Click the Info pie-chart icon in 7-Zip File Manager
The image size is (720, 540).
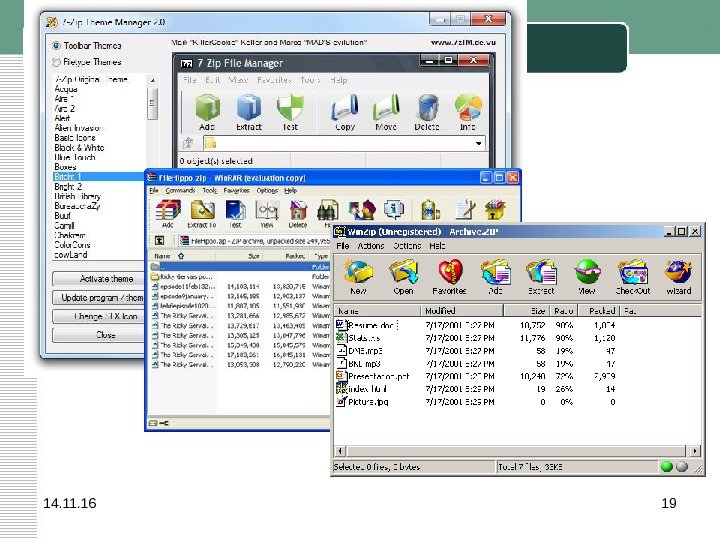point(468,108)
